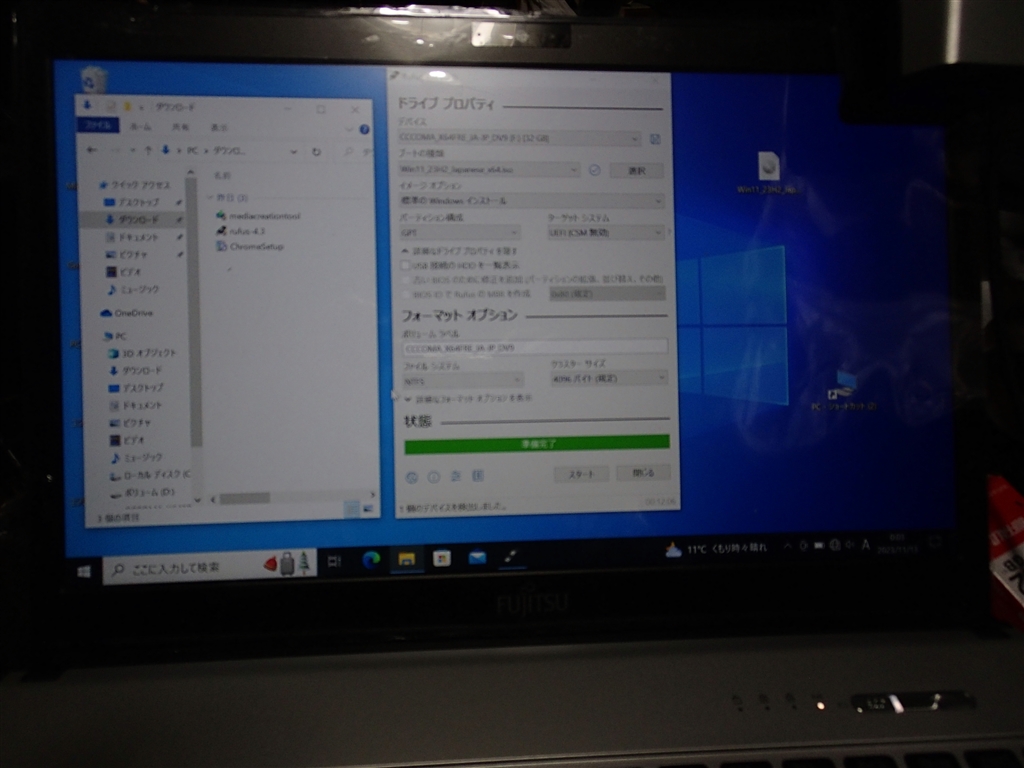Collapse advanced drive properties
Viewport: 1024px width, 768px height.
coord(460,251)
